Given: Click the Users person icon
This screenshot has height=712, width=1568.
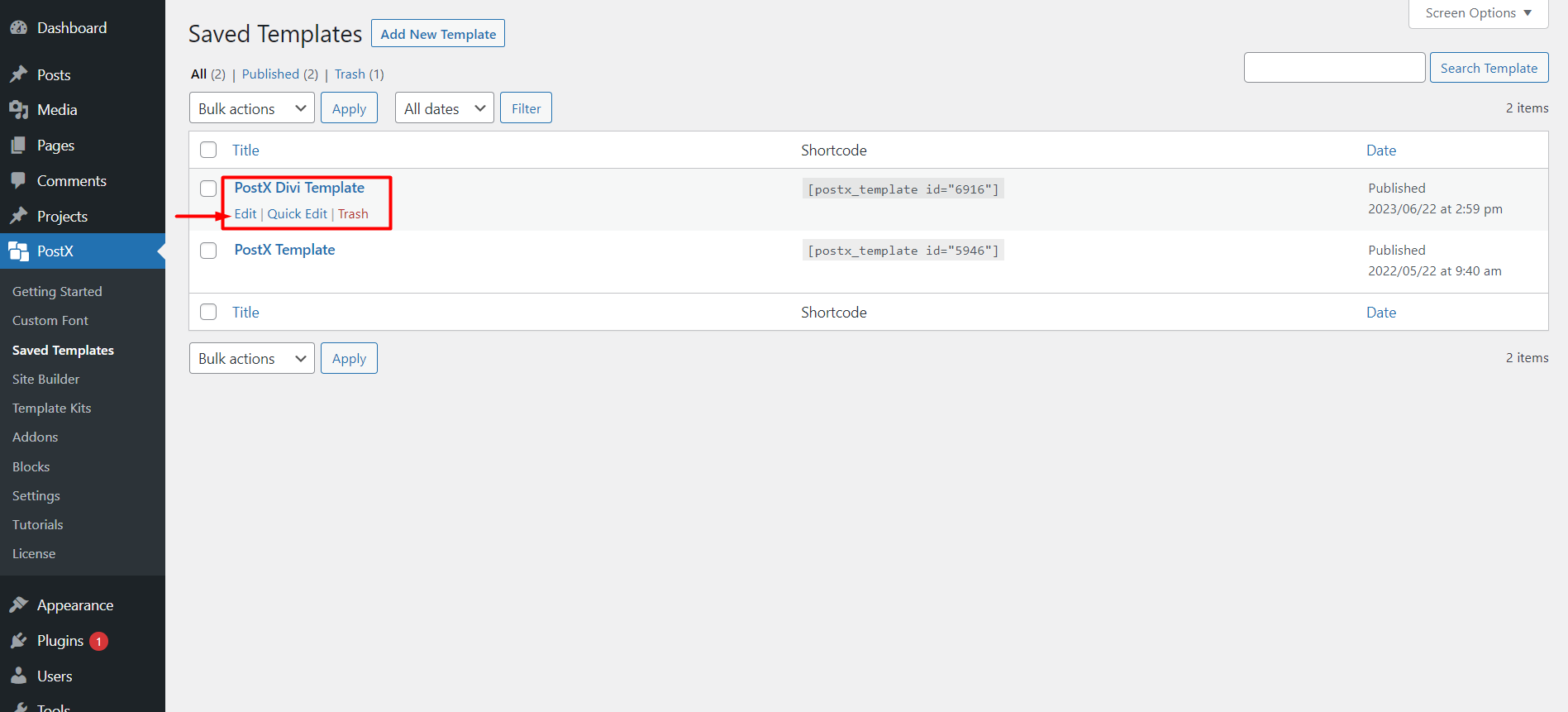Looking at the screenshot, I should tap(18, 676).
